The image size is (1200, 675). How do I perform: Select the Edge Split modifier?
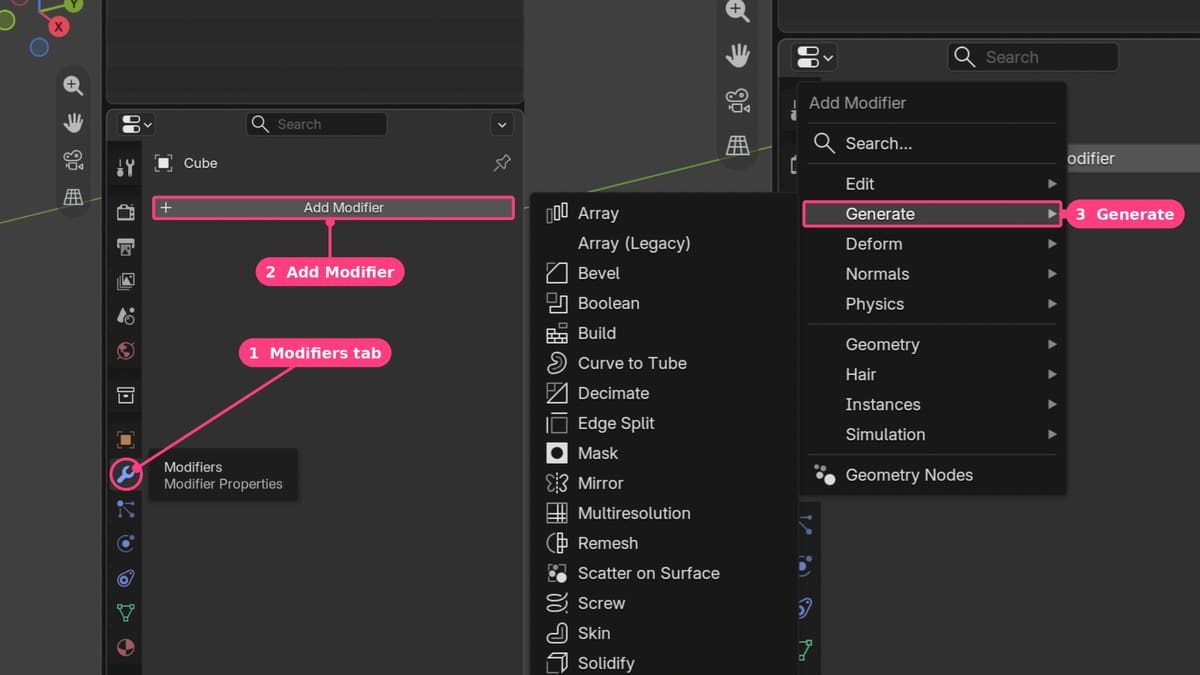click(x=664, y=423)
